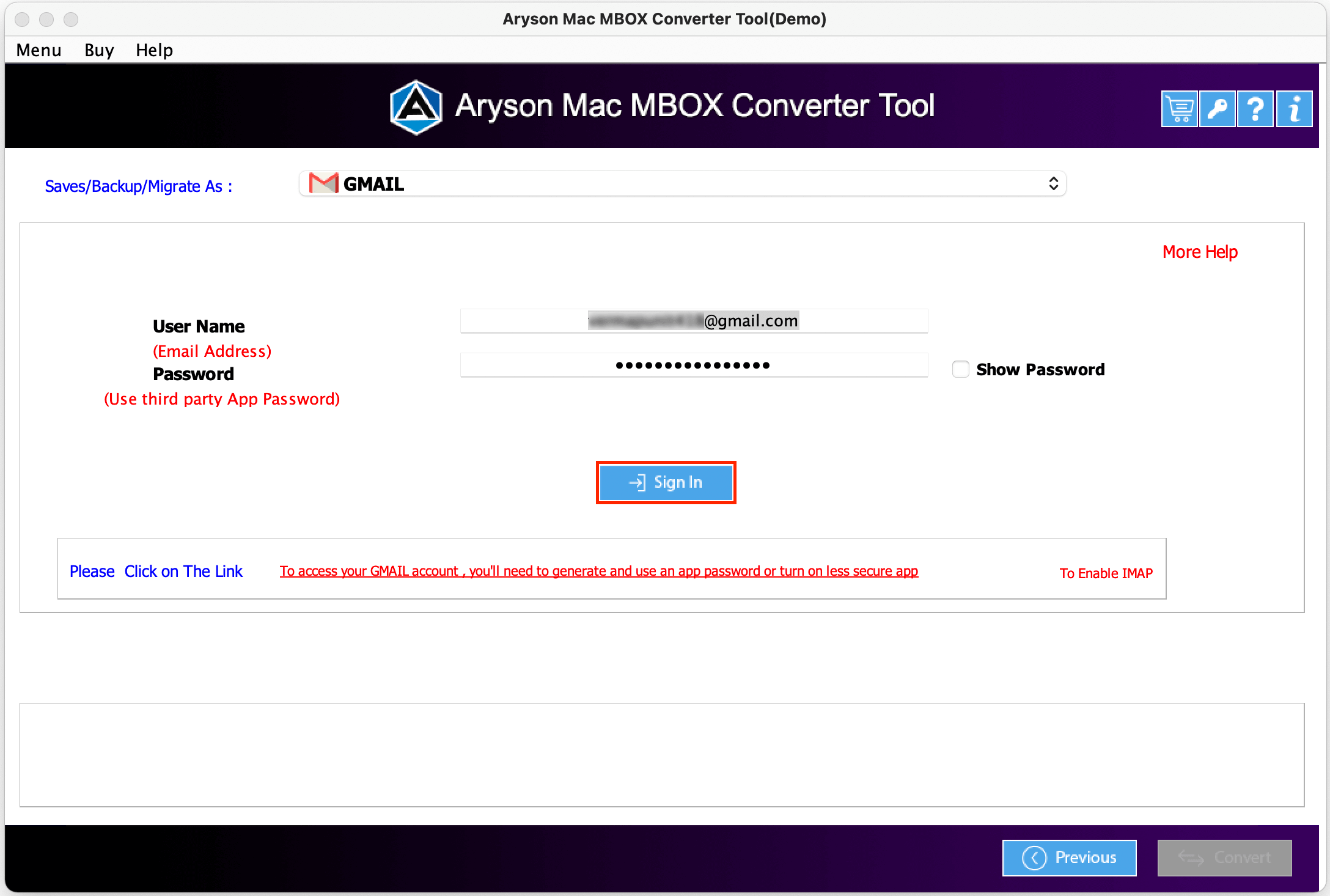Viewport: 1330px width, 896px height.
Task: Go back with the Previous button
Action: click(1070, 857)
